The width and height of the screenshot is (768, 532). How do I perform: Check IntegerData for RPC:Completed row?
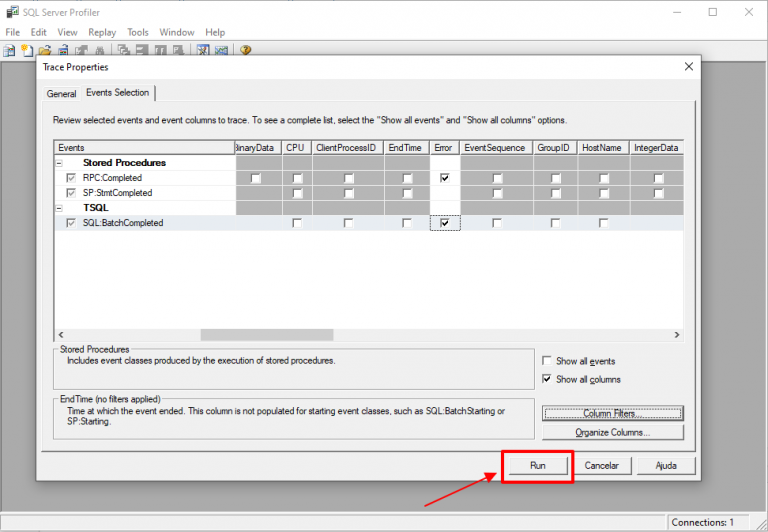pos(658,178)
